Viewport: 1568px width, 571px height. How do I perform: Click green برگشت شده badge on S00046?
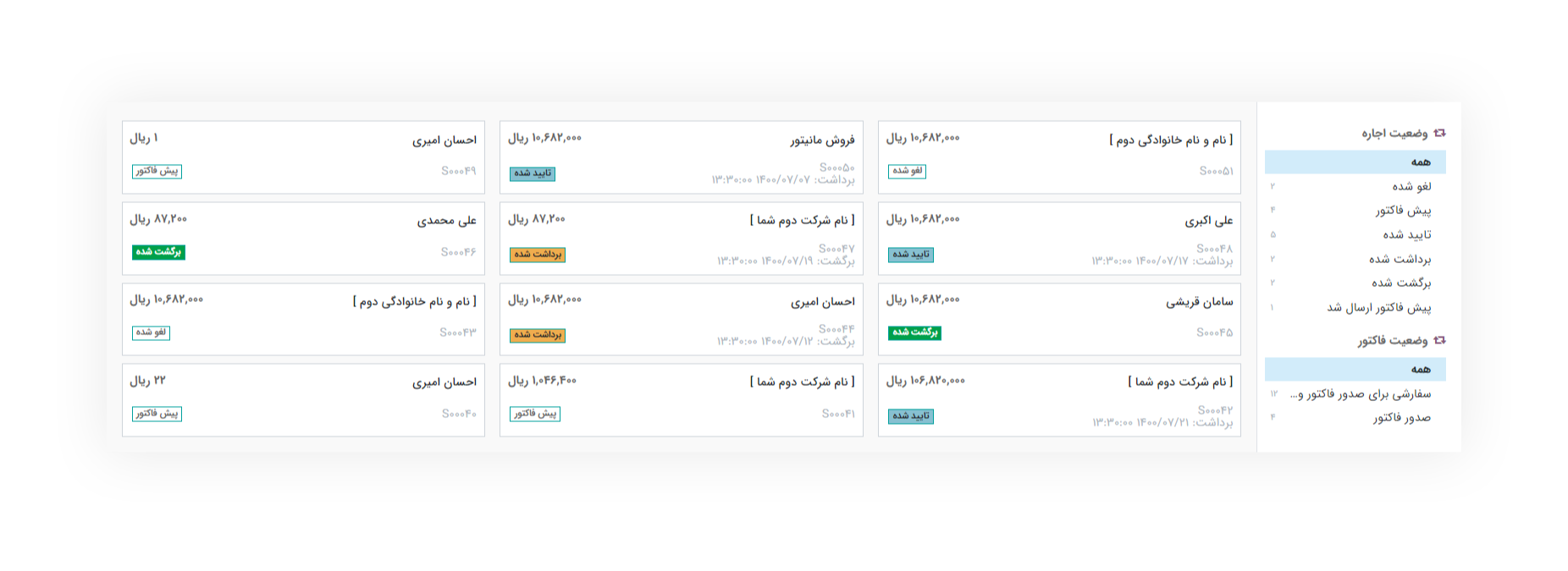(158, 252)
